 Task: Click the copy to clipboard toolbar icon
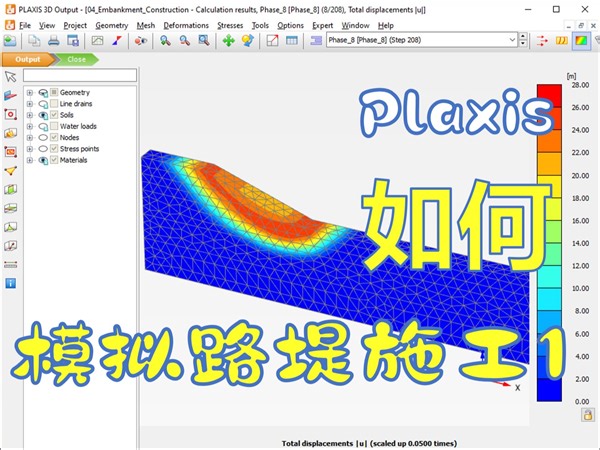point(34,40)
